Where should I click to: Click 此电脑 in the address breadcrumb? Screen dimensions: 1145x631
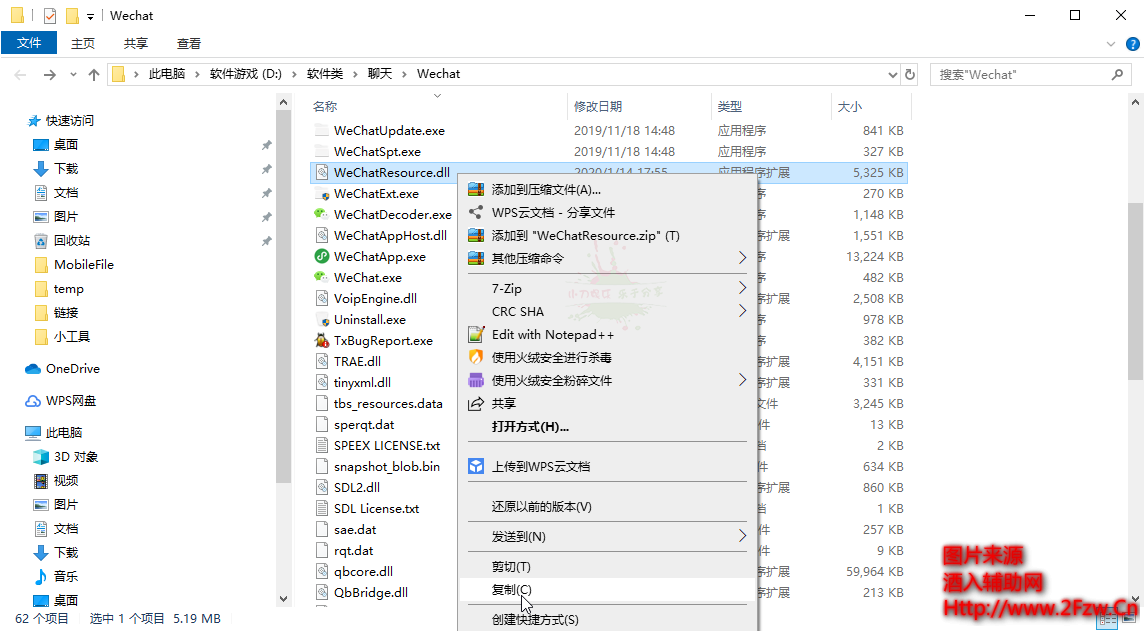click(x=166, y=74)
